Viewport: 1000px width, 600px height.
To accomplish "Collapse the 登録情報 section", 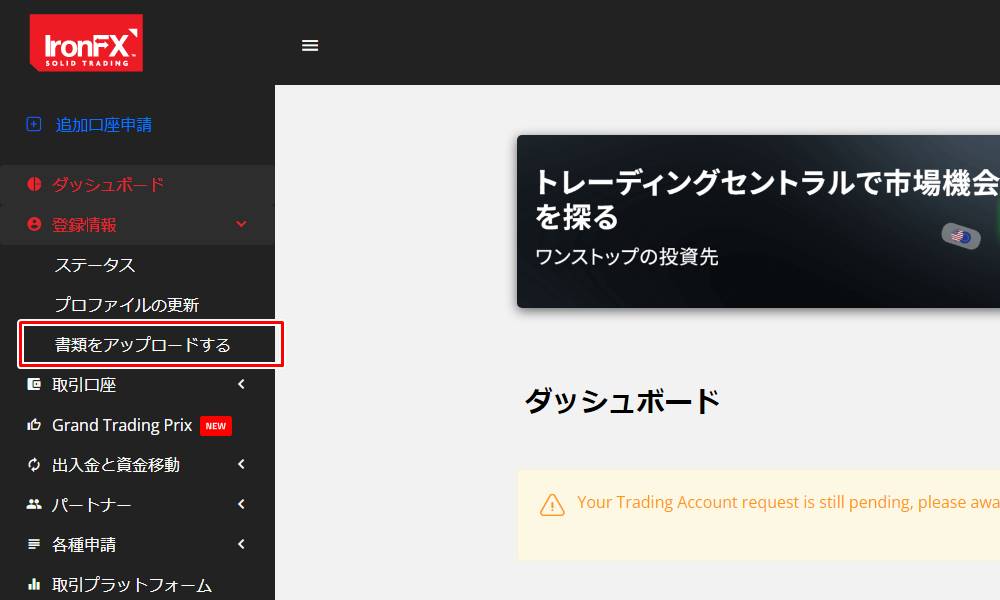I will click(x=240, y=224).
